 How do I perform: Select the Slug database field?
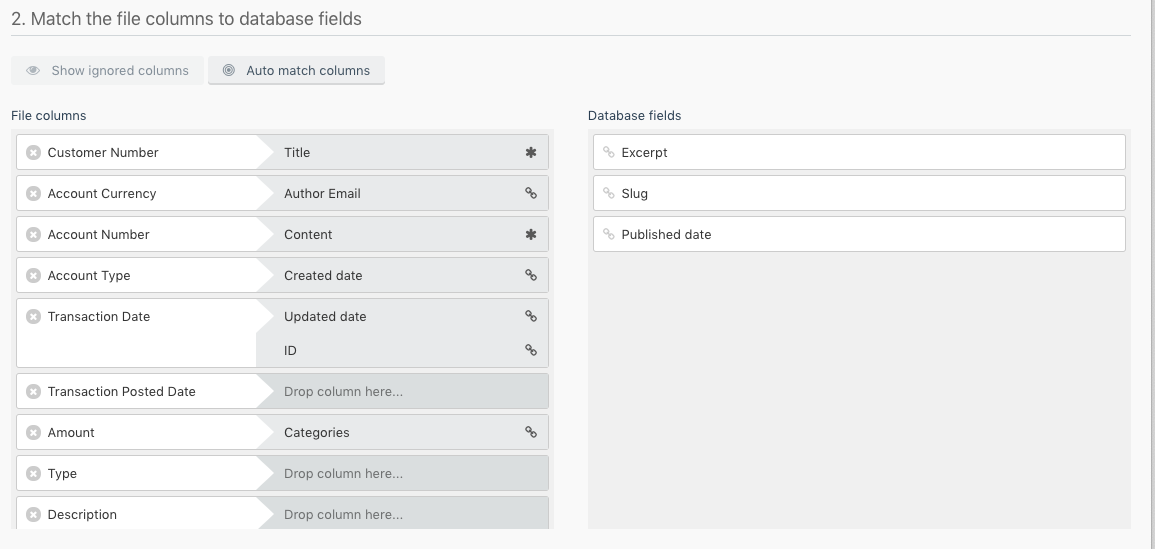[859, 194]
